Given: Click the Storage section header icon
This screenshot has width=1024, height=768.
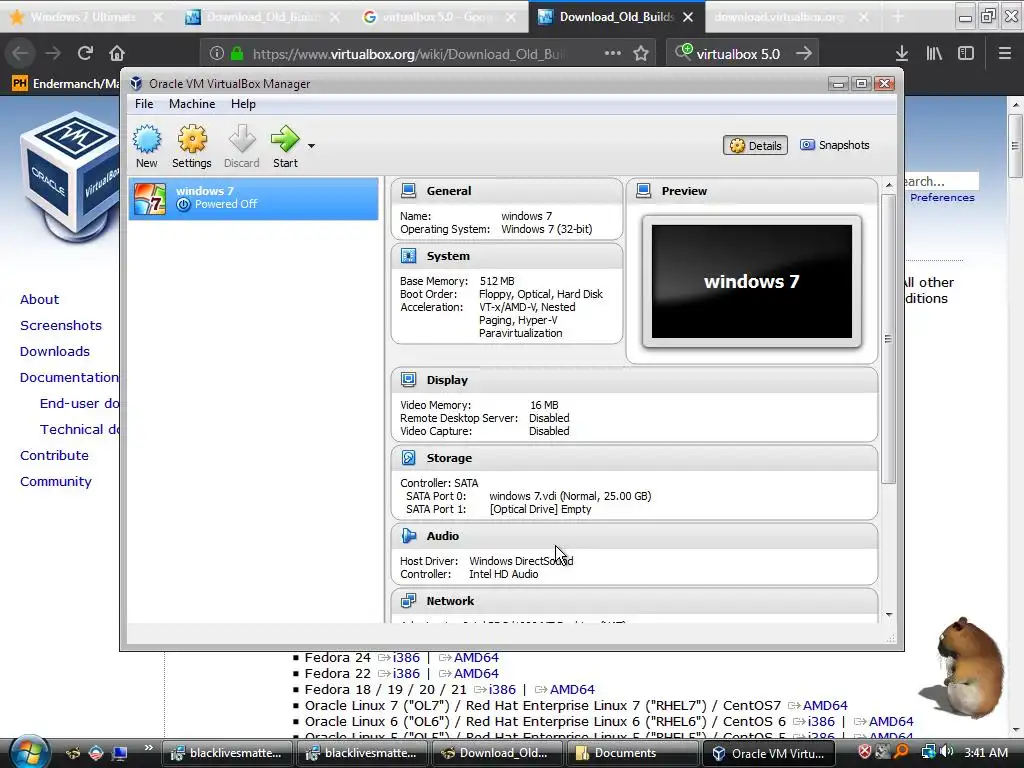Looking at the screenshot, I should point(409,458).
